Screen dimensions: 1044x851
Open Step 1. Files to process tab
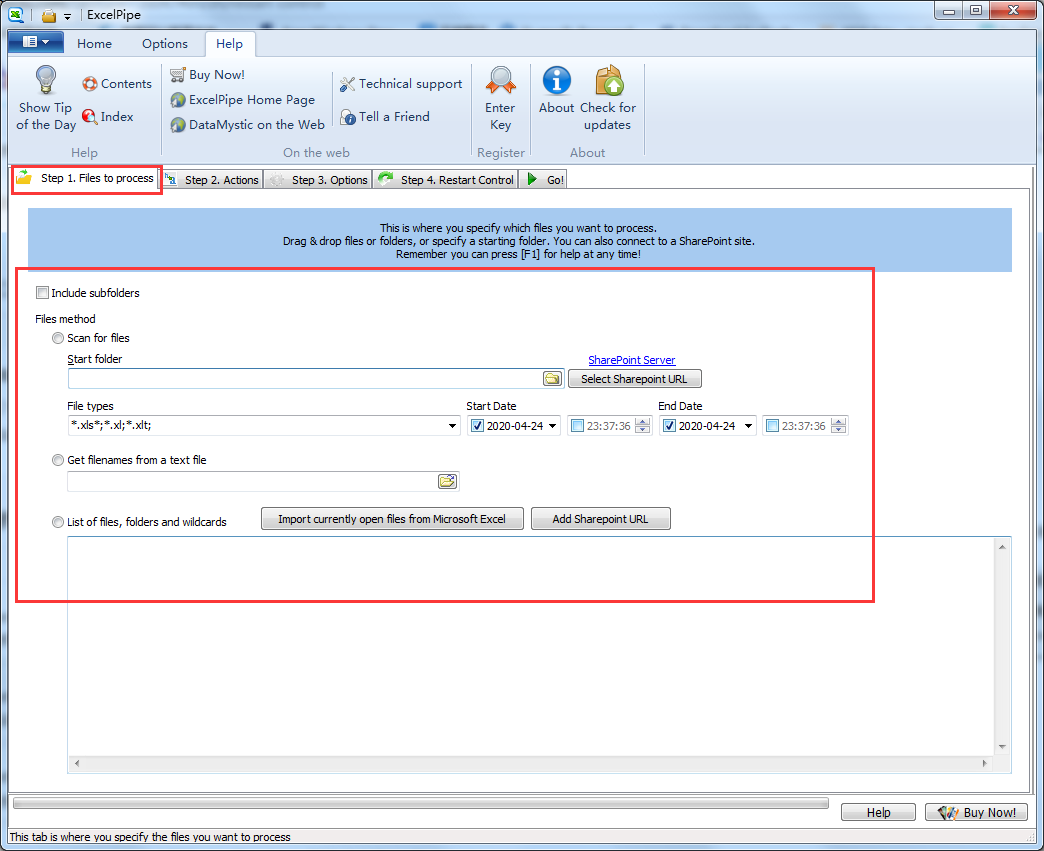click(87, 178)
